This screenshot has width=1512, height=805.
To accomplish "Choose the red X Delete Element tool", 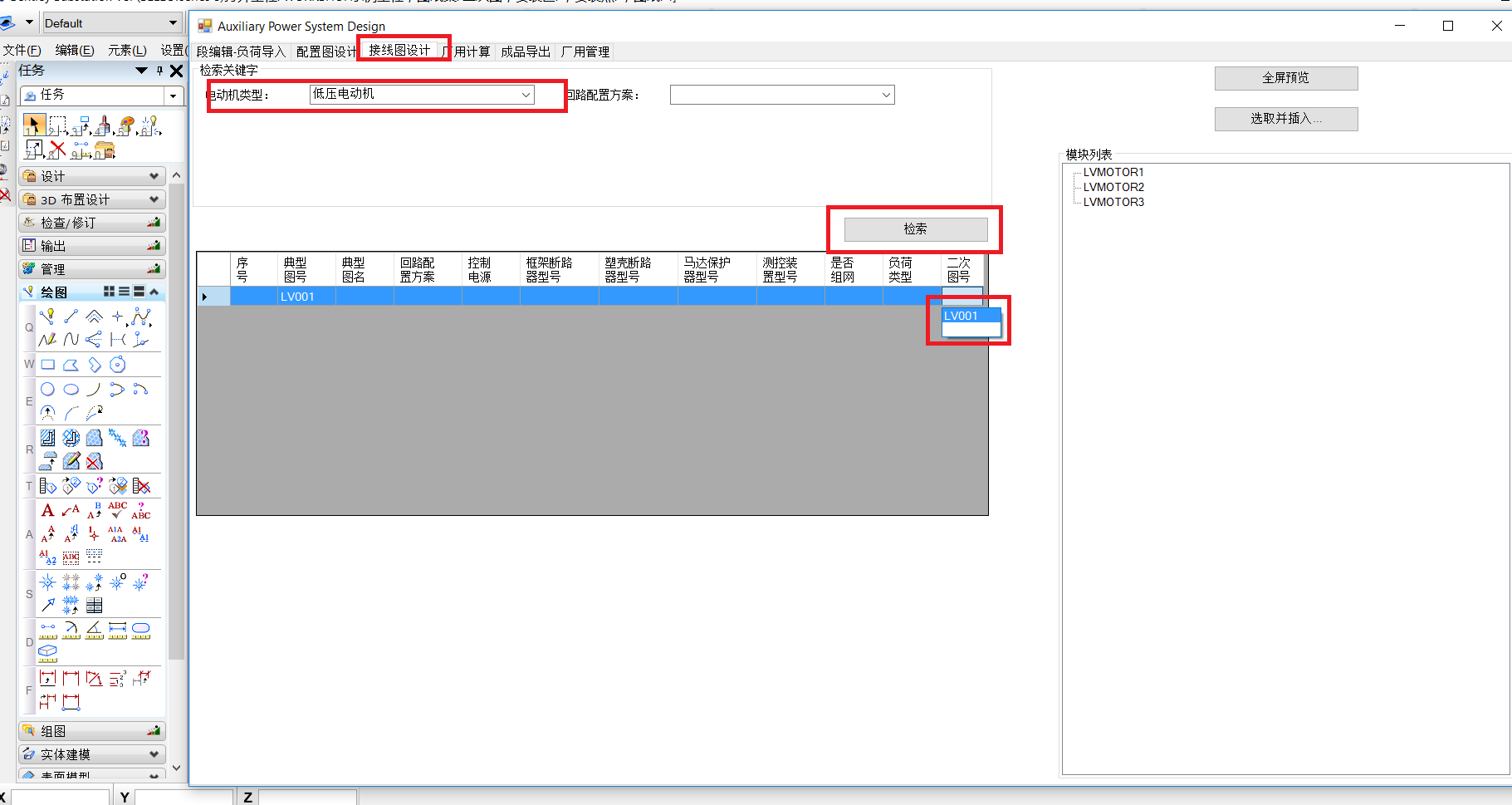I will [57, 150].
